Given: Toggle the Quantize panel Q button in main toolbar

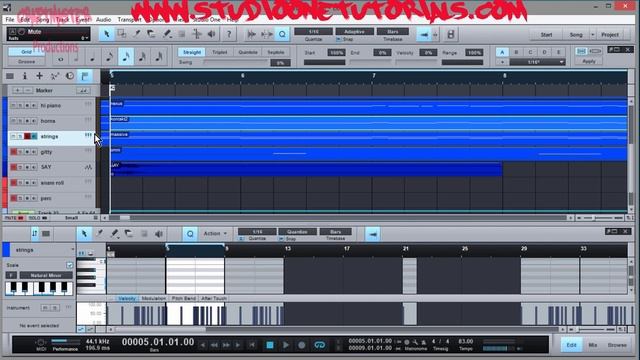Looking at the screenshot, I should (x=282, y=34).
